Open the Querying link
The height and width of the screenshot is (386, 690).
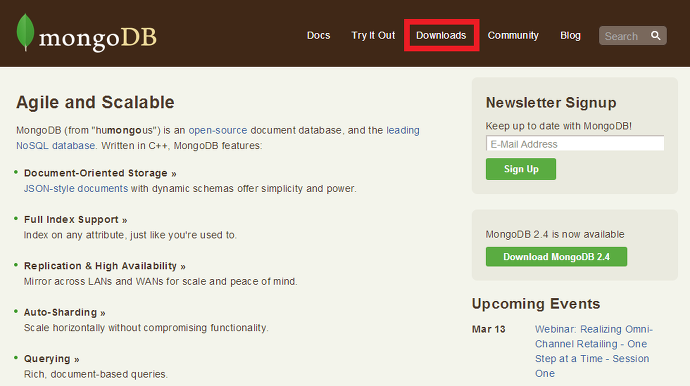(x=51, y=359)
